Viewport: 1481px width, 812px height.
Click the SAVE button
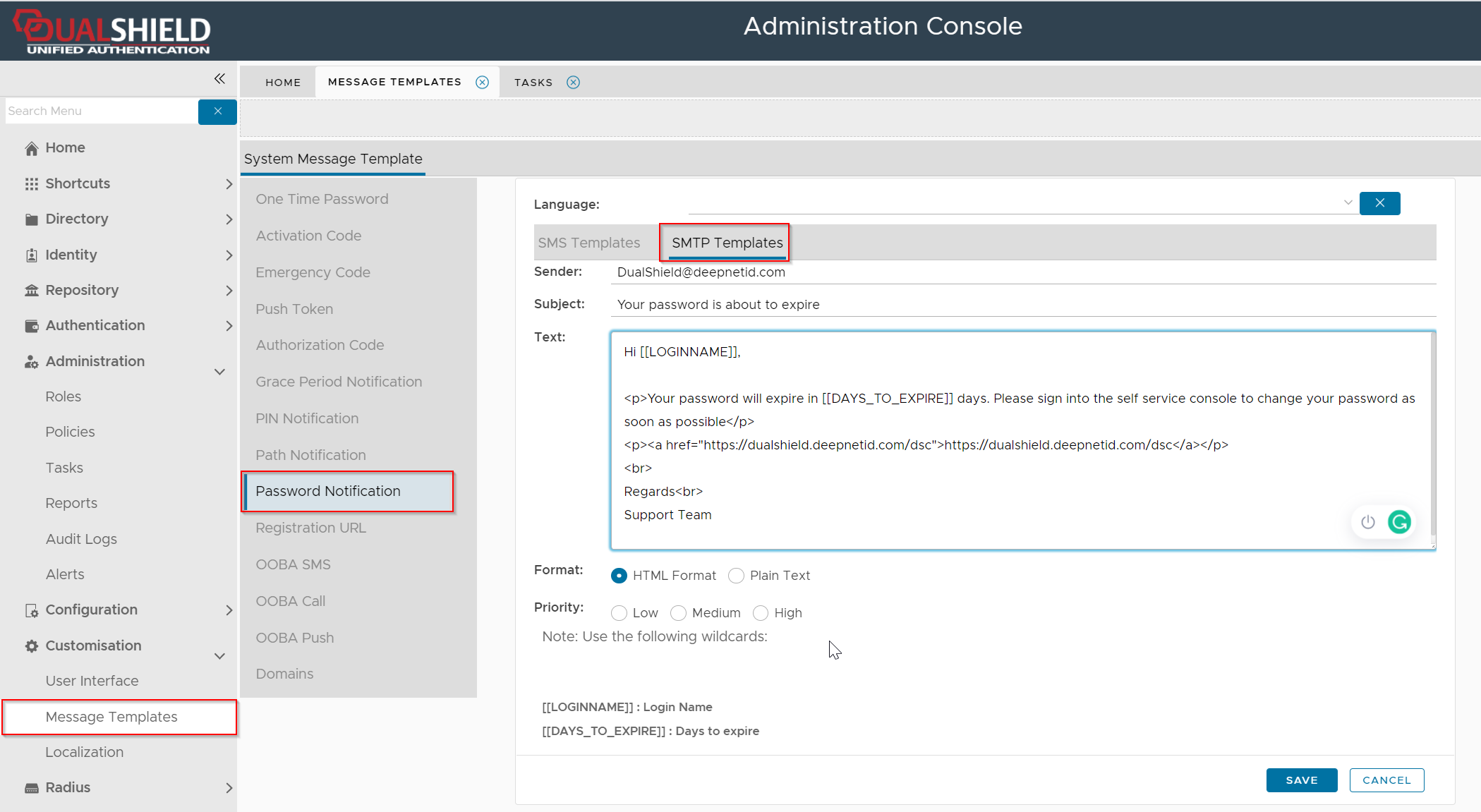[1301, 780]
